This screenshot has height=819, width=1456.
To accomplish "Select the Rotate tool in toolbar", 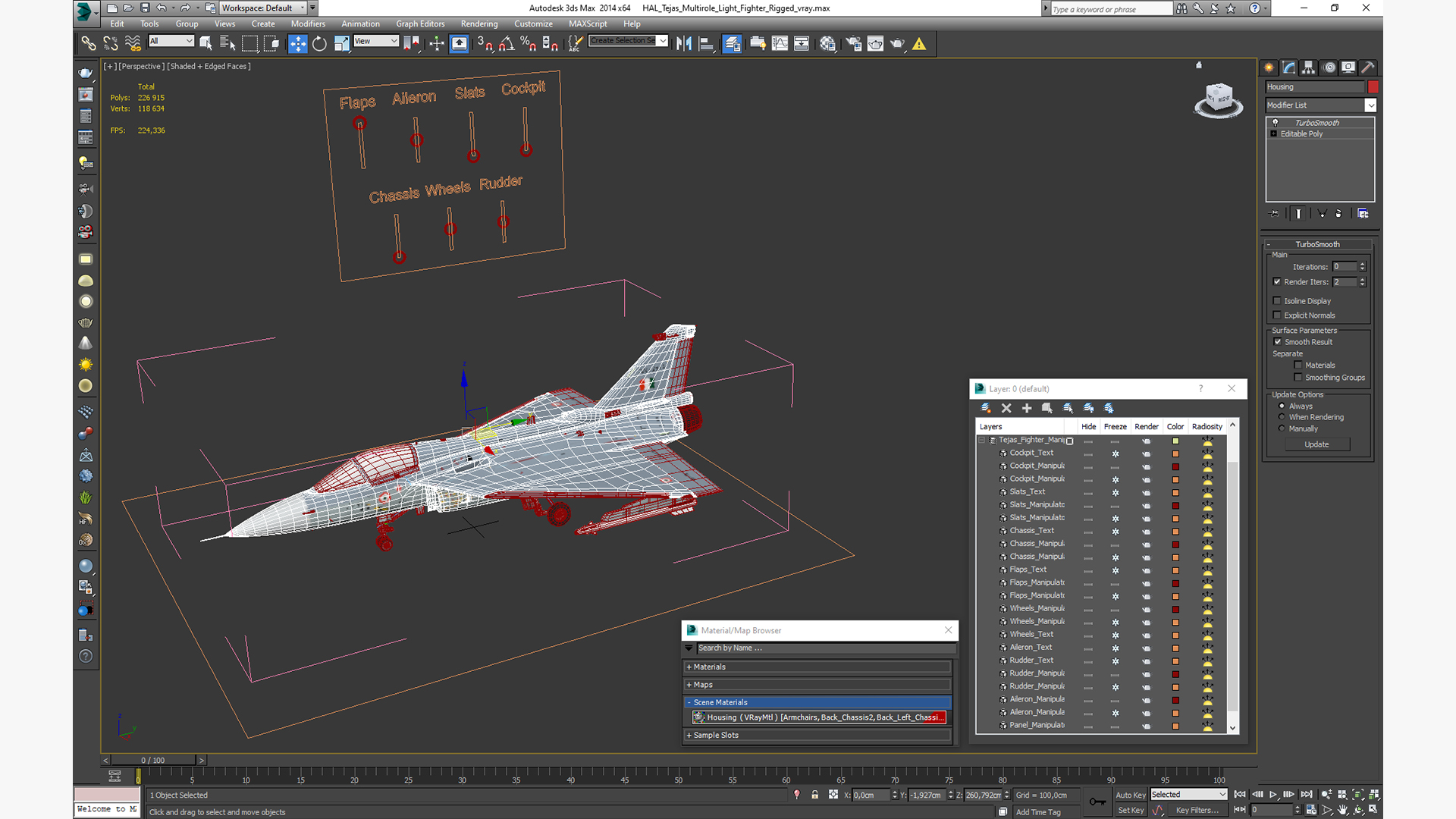I will (319, 44).
